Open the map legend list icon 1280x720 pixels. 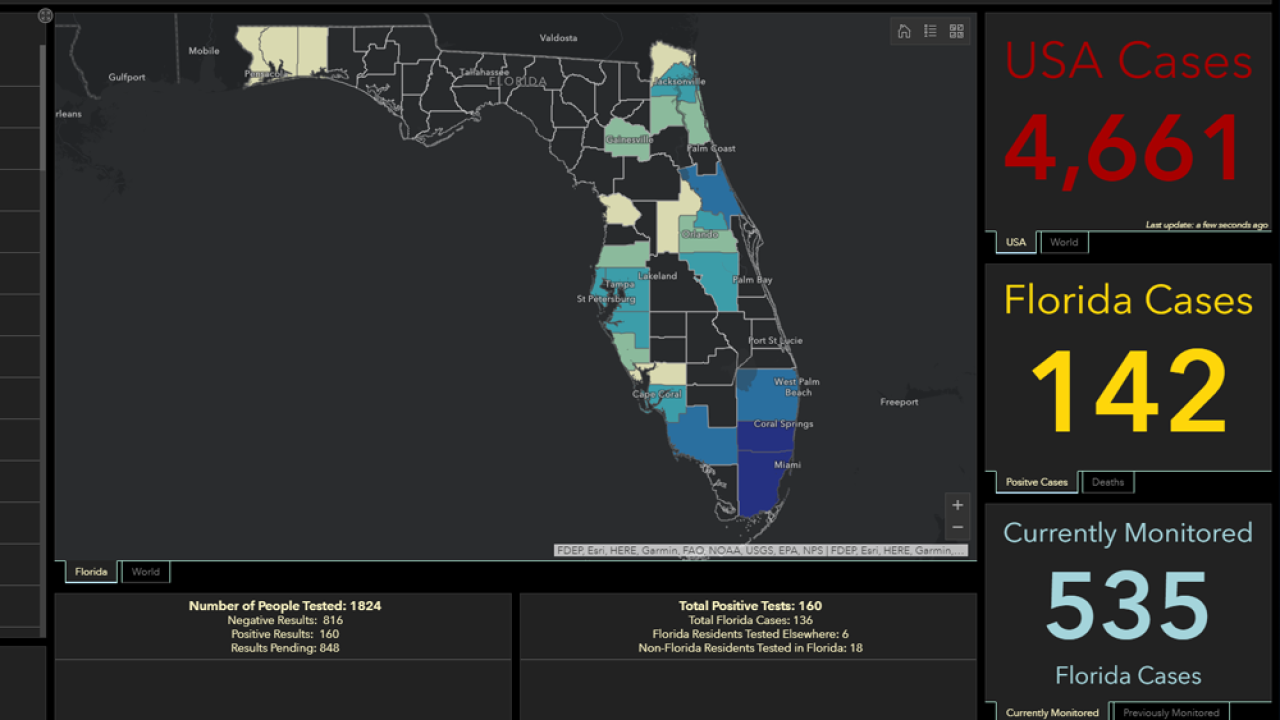[930, 31]
